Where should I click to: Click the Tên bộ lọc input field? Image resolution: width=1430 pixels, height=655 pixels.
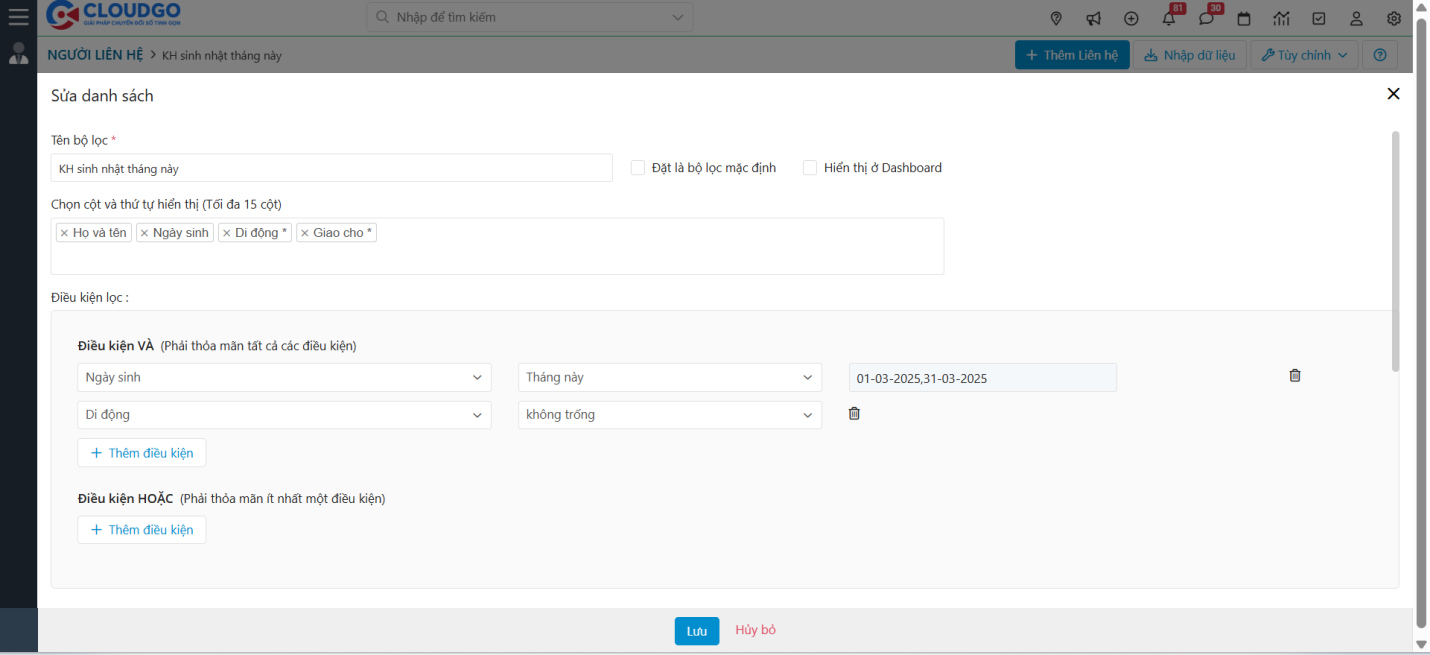[331, 168]
